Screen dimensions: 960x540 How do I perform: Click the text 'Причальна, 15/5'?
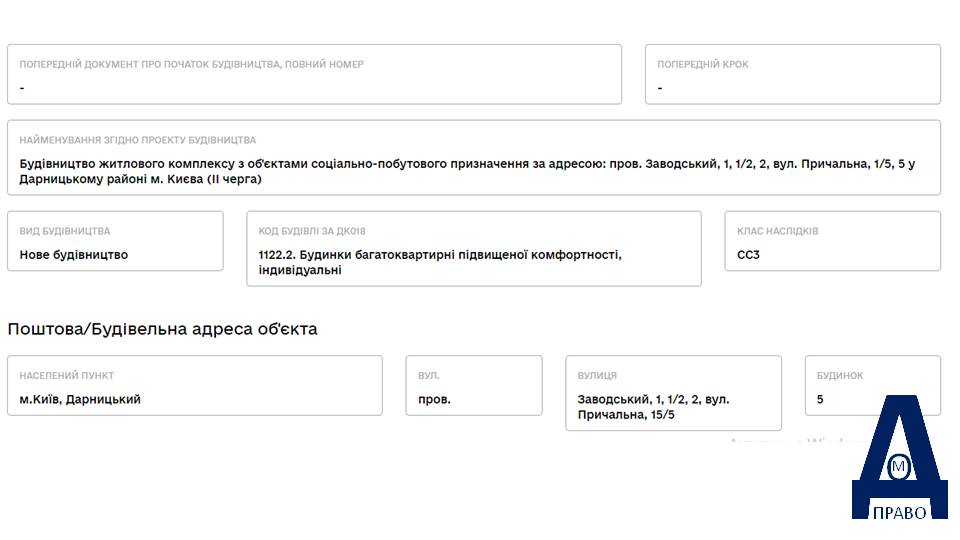pos(626,414)
